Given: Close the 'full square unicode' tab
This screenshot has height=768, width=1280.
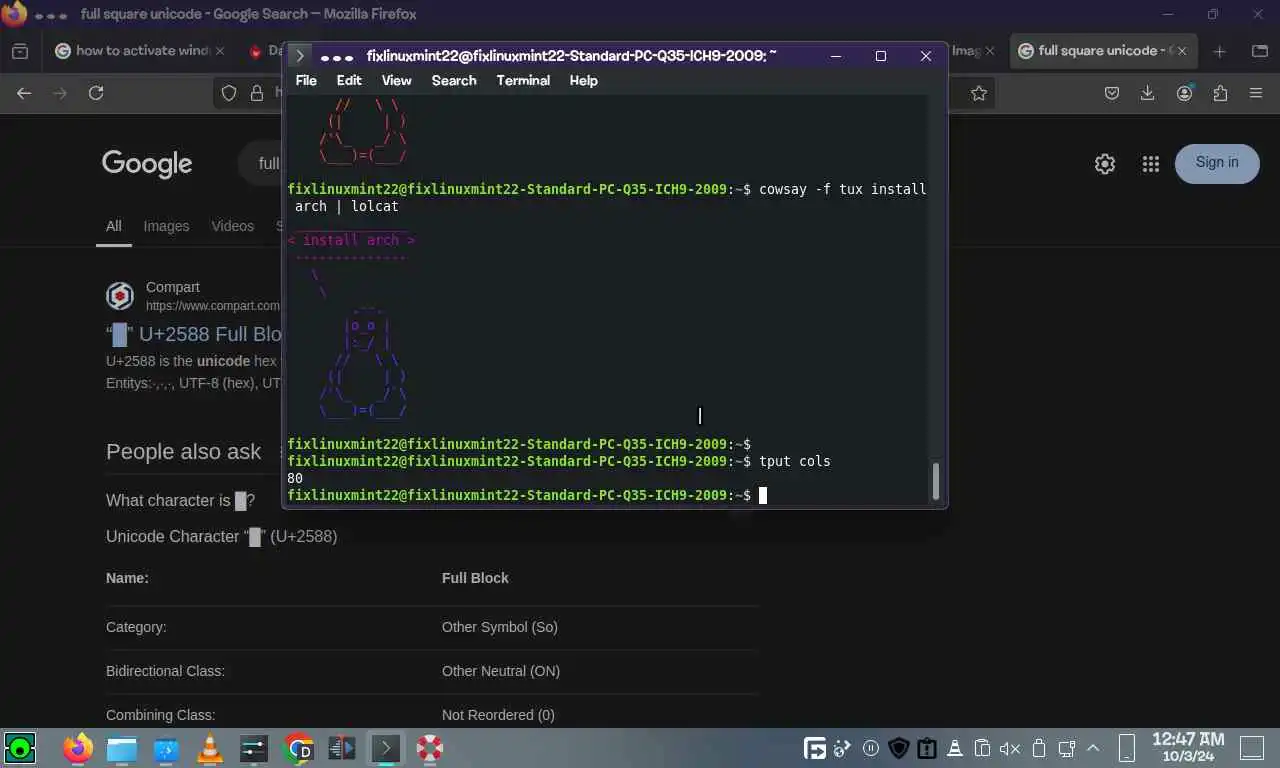Looking at the screenshot, I should [x=1182, y=51].
